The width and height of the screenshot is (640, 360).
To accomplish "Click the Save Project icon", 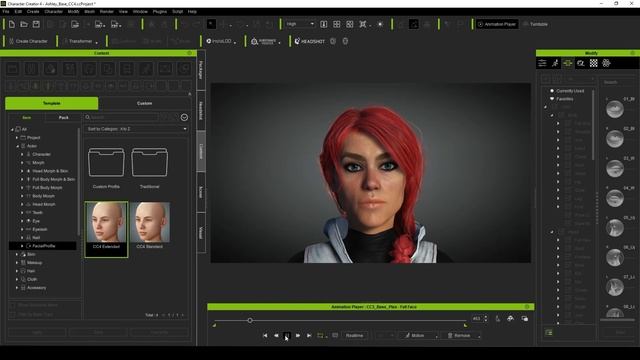I will [36, 24].
